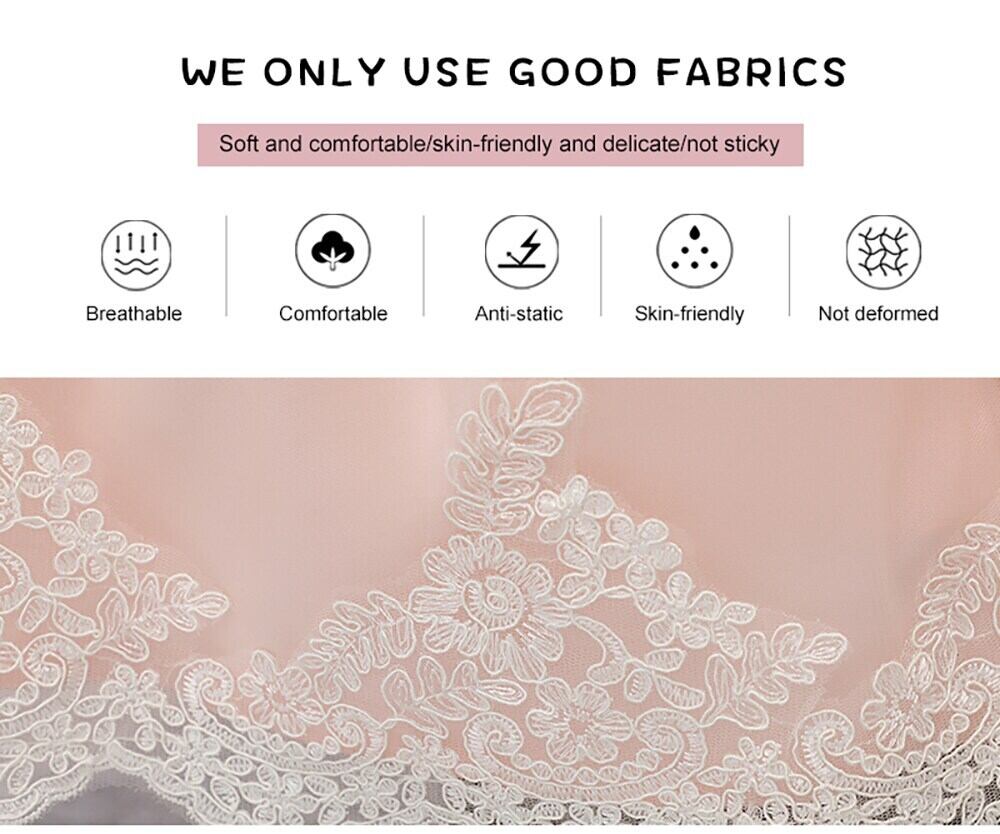Select the Skin-friendly droplet icon
This screenshot has height=834, width=1000.
[695, 251]
